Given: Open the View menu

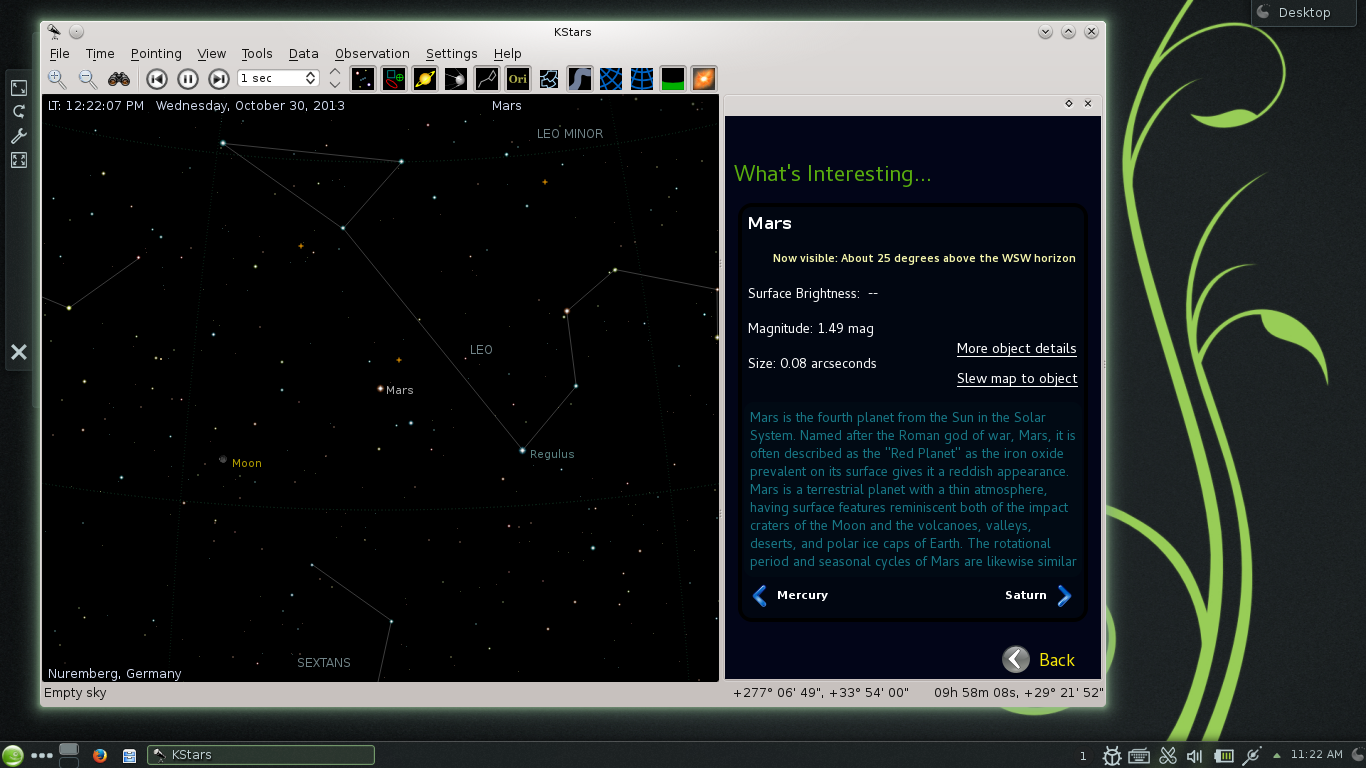Looking at the screenshot, I should click(x=212, y=54).
